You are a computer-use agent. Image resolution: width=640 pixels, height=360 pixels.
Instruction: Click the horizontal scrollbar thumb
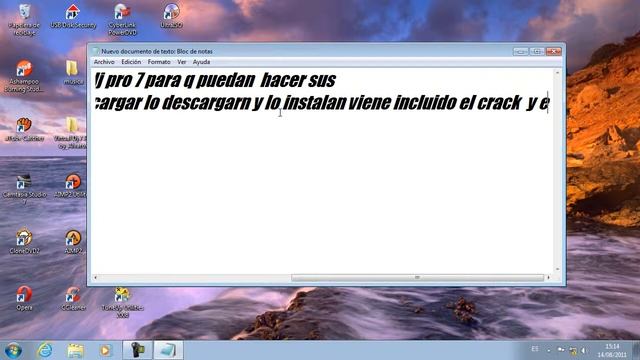(x=417, y=278)
